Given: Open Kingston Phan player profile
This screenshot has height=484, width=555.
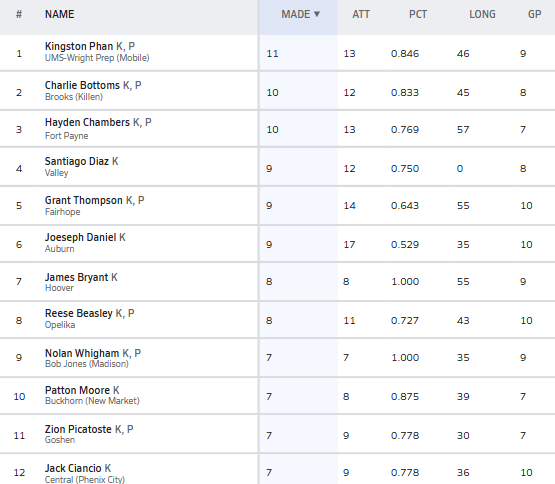Looking at the screenshot, I should coord(79,46).
